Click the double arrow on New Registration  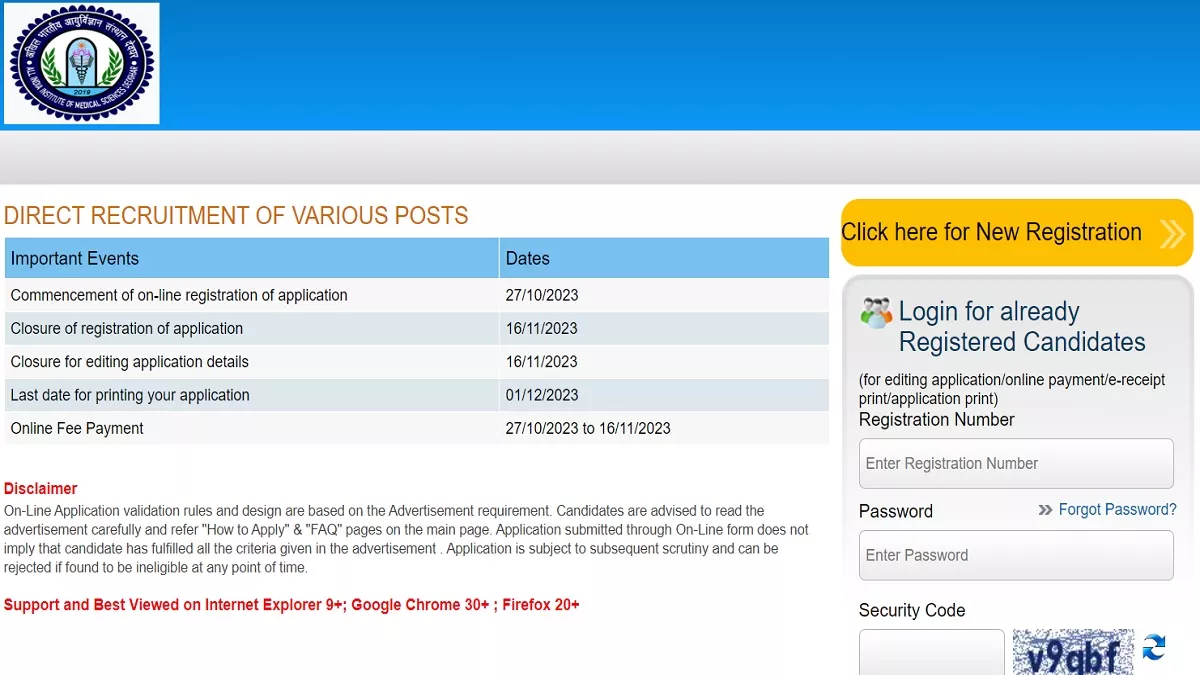tap(1172, 233)
